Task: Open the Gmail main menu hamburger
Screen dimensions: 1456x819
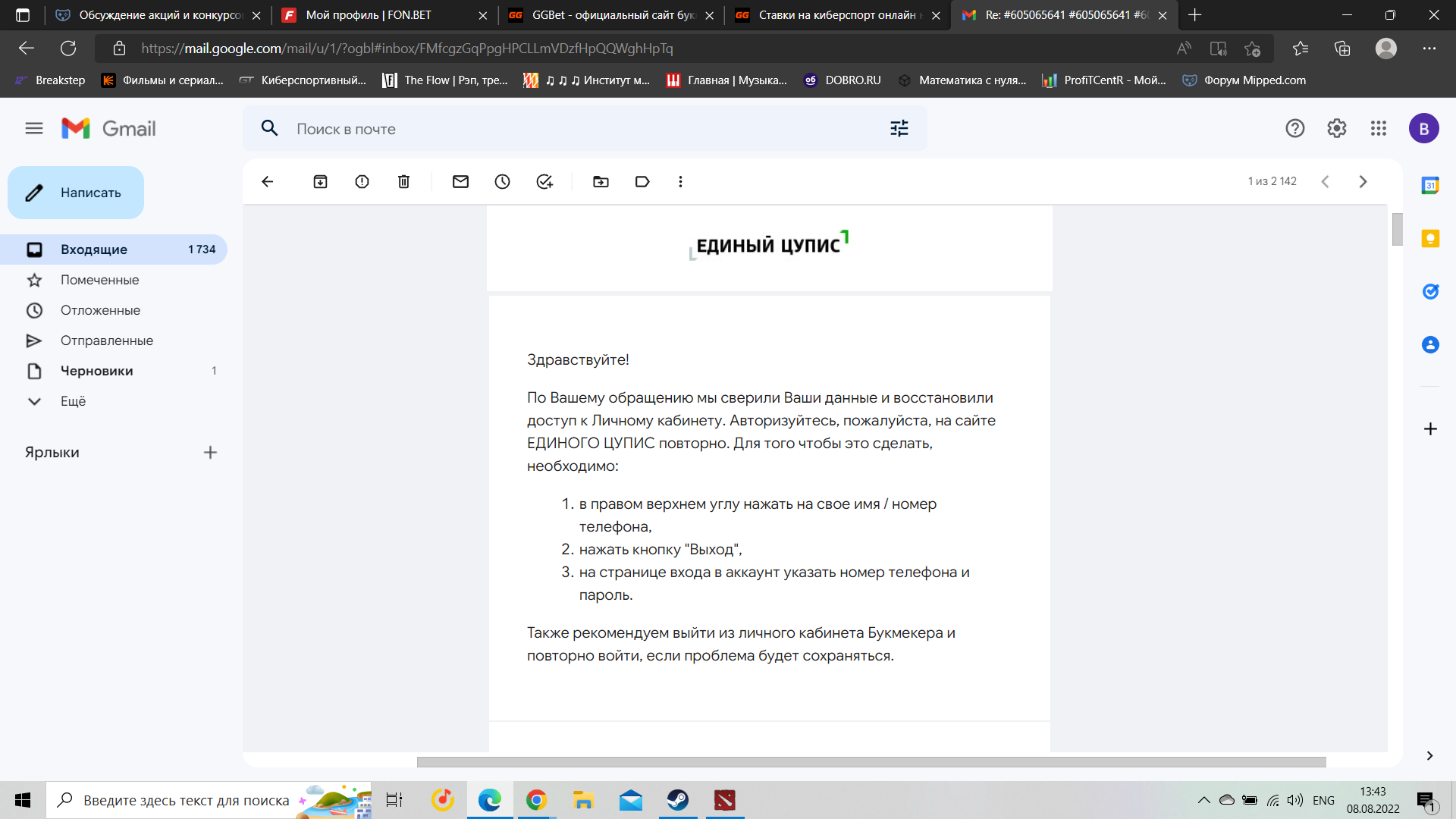Action: click(x=34, y=129)
